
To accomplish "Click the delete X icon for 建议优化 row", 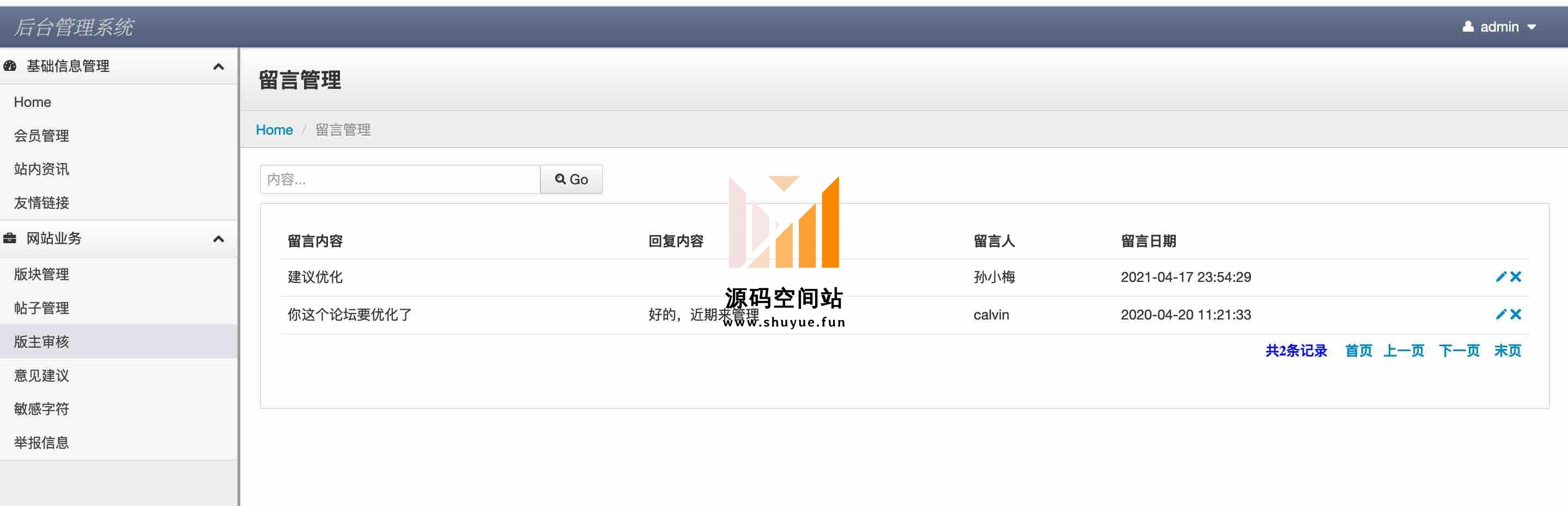I will [1516, 277].
